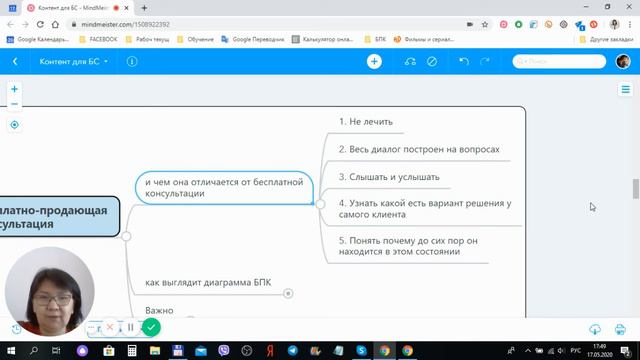The width and height of the screenshot is (640, 360).
Task: Zoom out of the mind map
Action: point(14,104)
